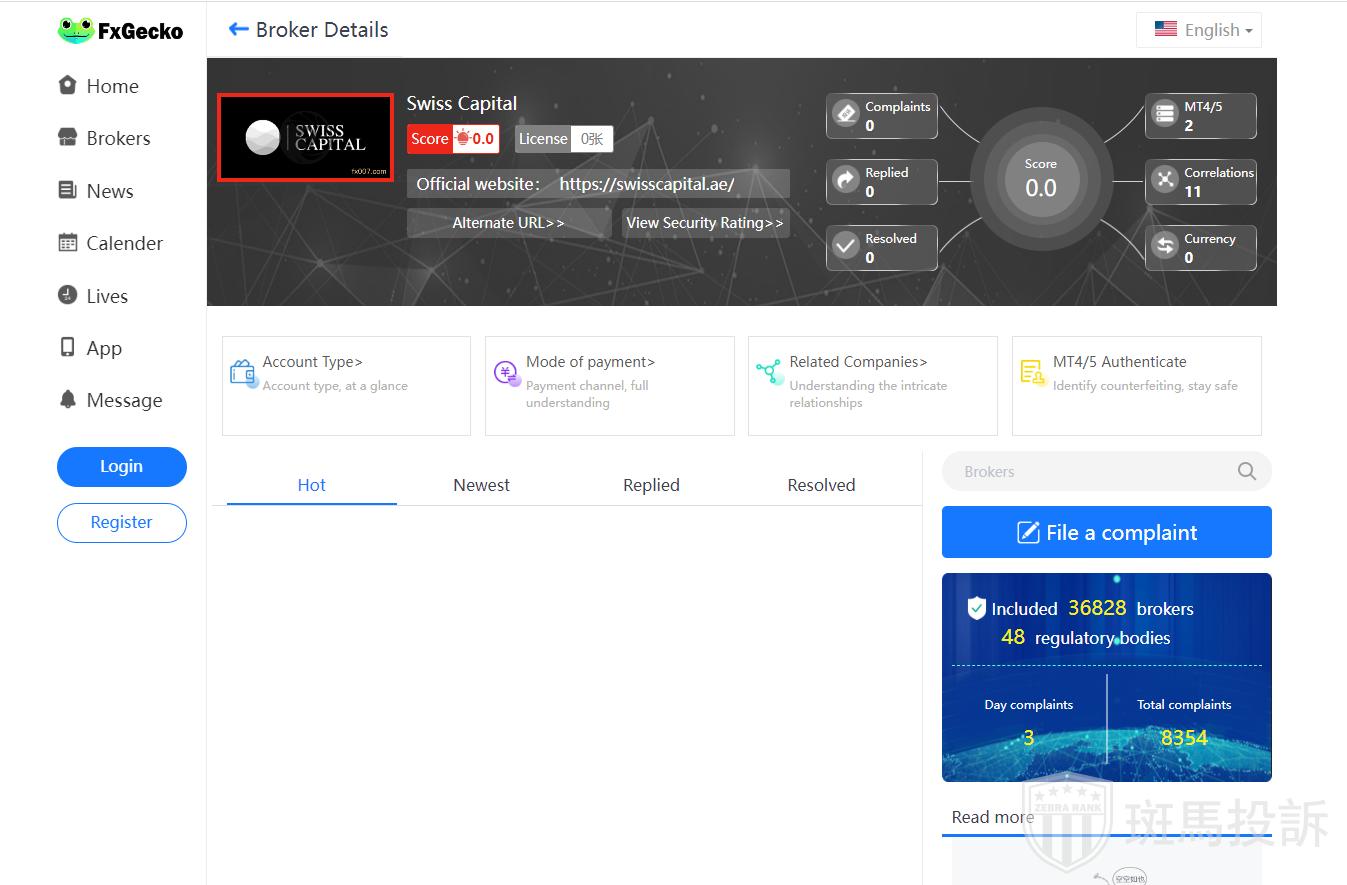1347x885 pixels.
Task: Switch to the Resolved tab
Action: [x=821, y=485]
